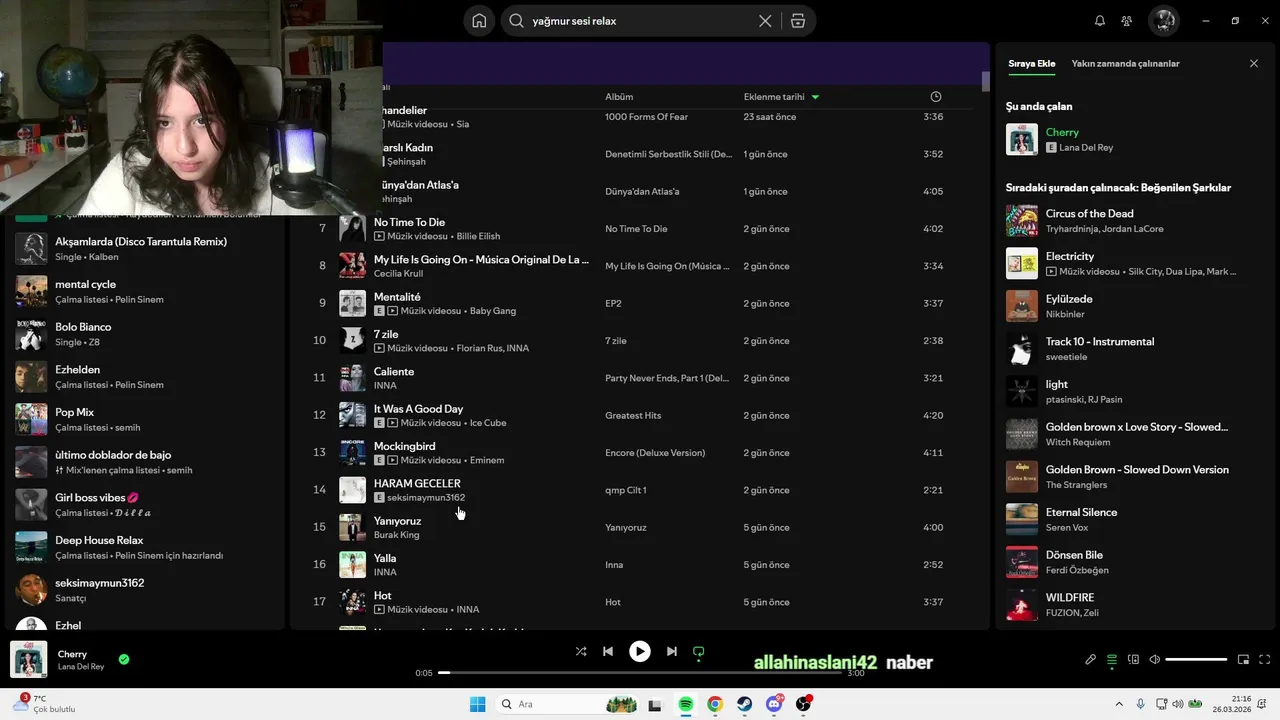Switch to Yakın zamanda çalınanlar tab
Screen dimensions: 1280x720
click(x=1125, y=63)
